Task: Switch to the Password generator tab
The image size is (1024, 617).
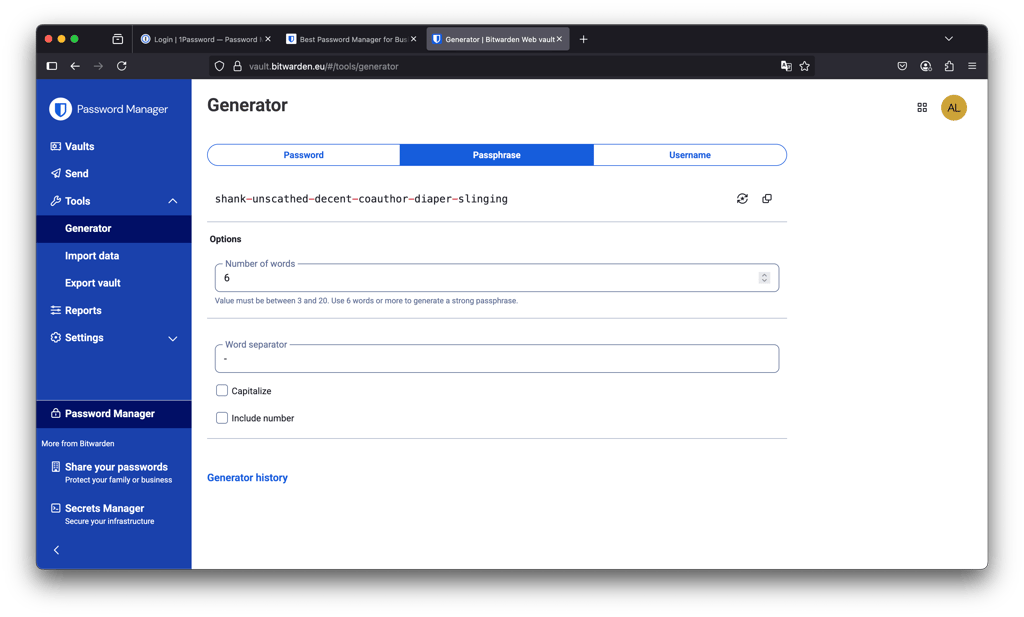Action: [303, 155]
